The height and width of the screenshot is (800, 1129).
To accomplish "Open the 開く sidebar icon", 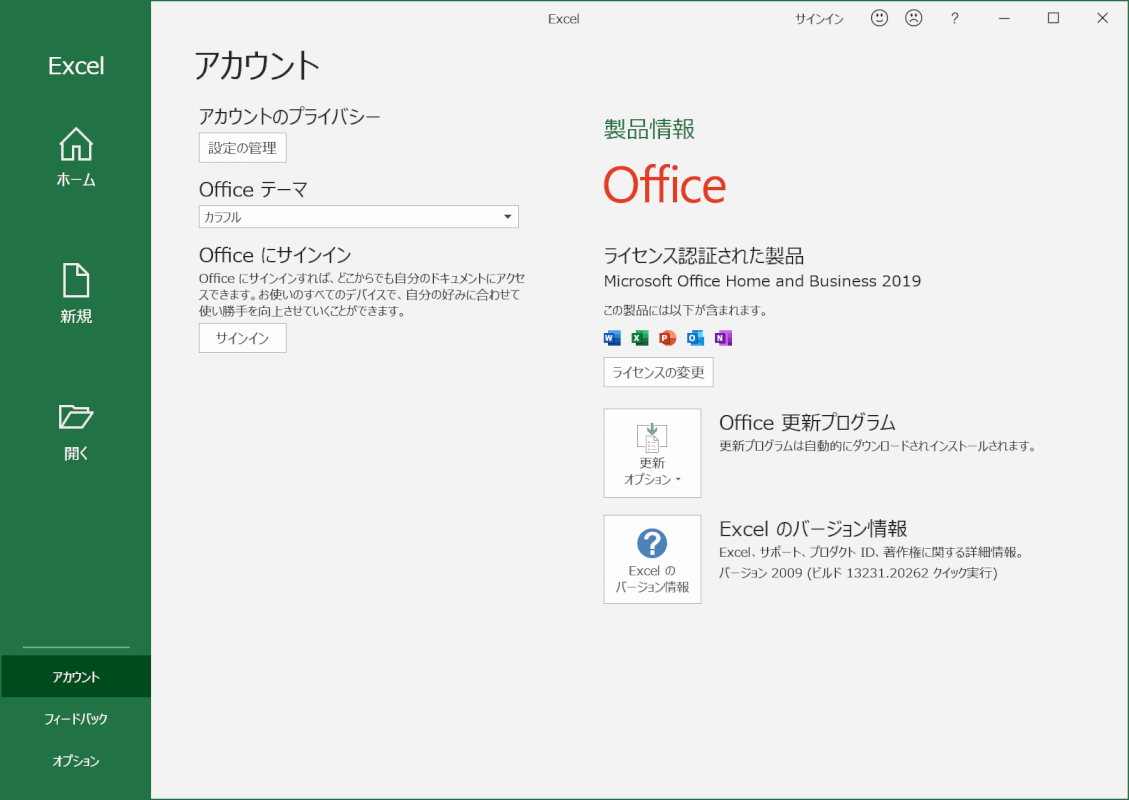I will 75,428.
